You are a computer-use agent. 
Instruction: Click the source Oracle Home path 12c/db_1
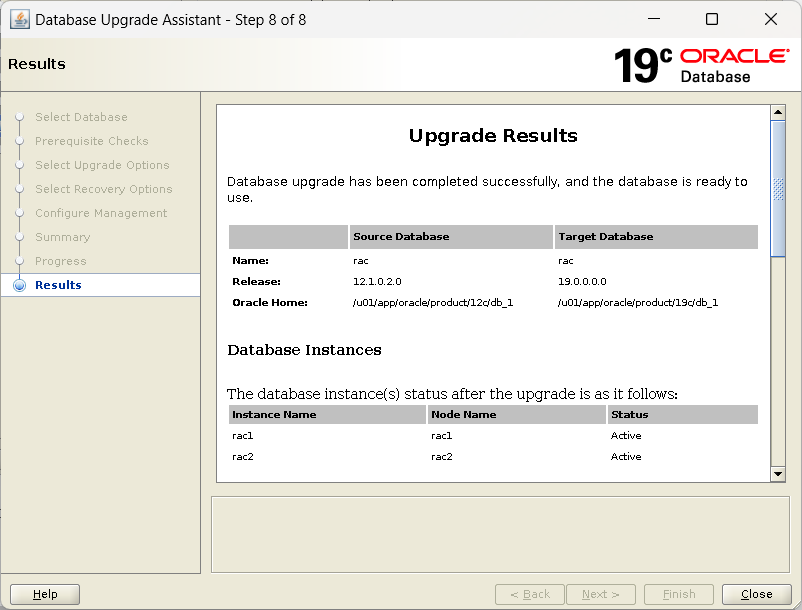coord(433,302)
